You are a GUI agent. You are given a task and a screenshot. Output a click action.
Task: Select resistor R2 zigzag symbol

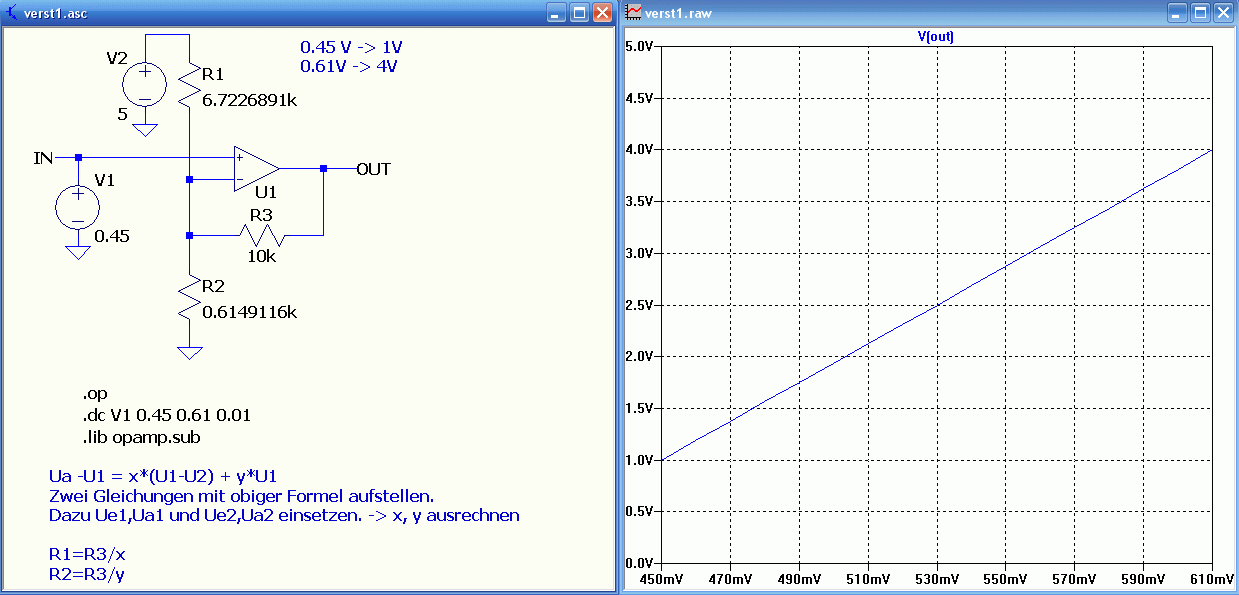(189, 300)
